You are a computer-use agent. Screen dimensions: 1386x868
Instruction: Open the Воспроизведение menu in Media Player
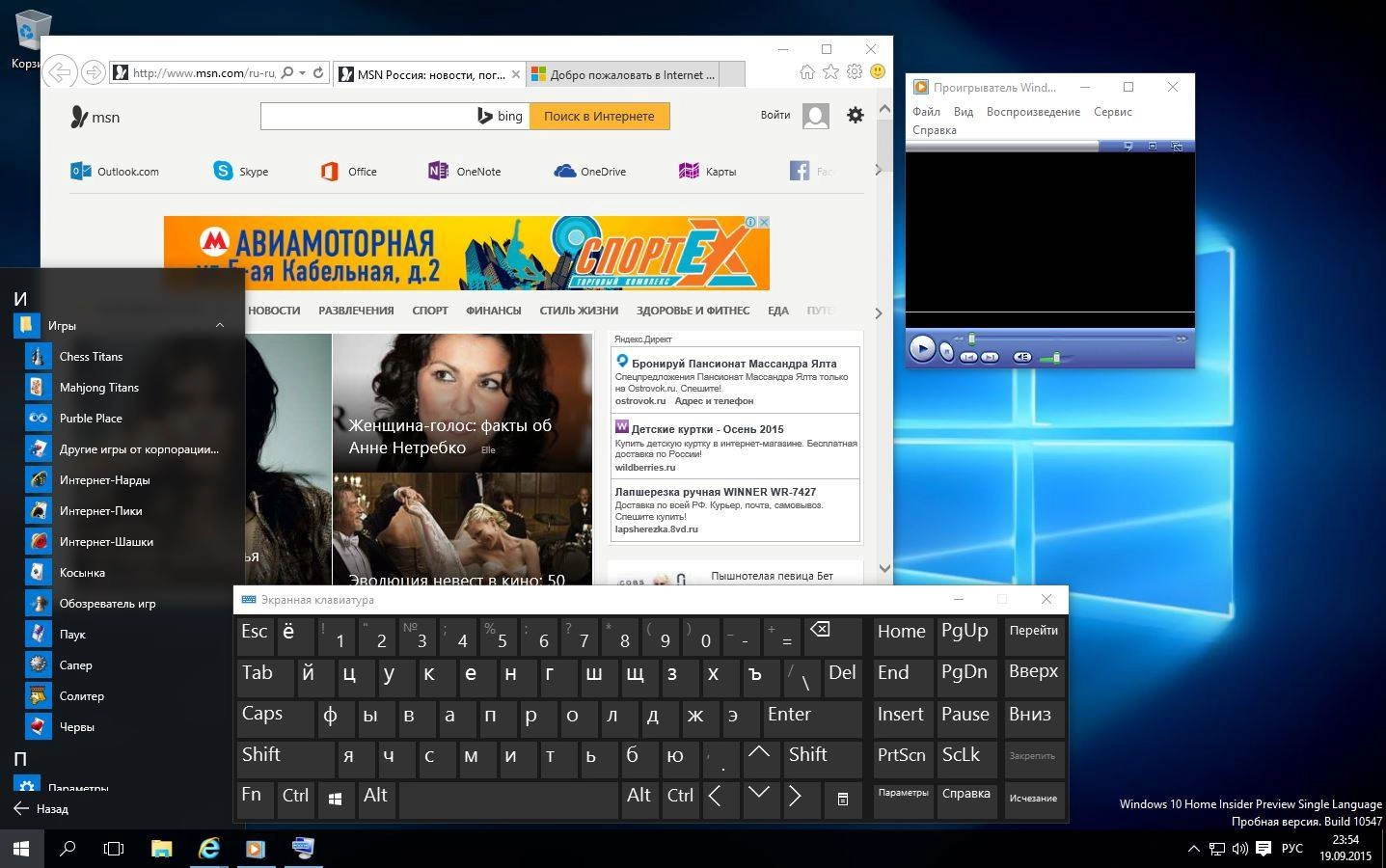click(x=1033, y=112)
